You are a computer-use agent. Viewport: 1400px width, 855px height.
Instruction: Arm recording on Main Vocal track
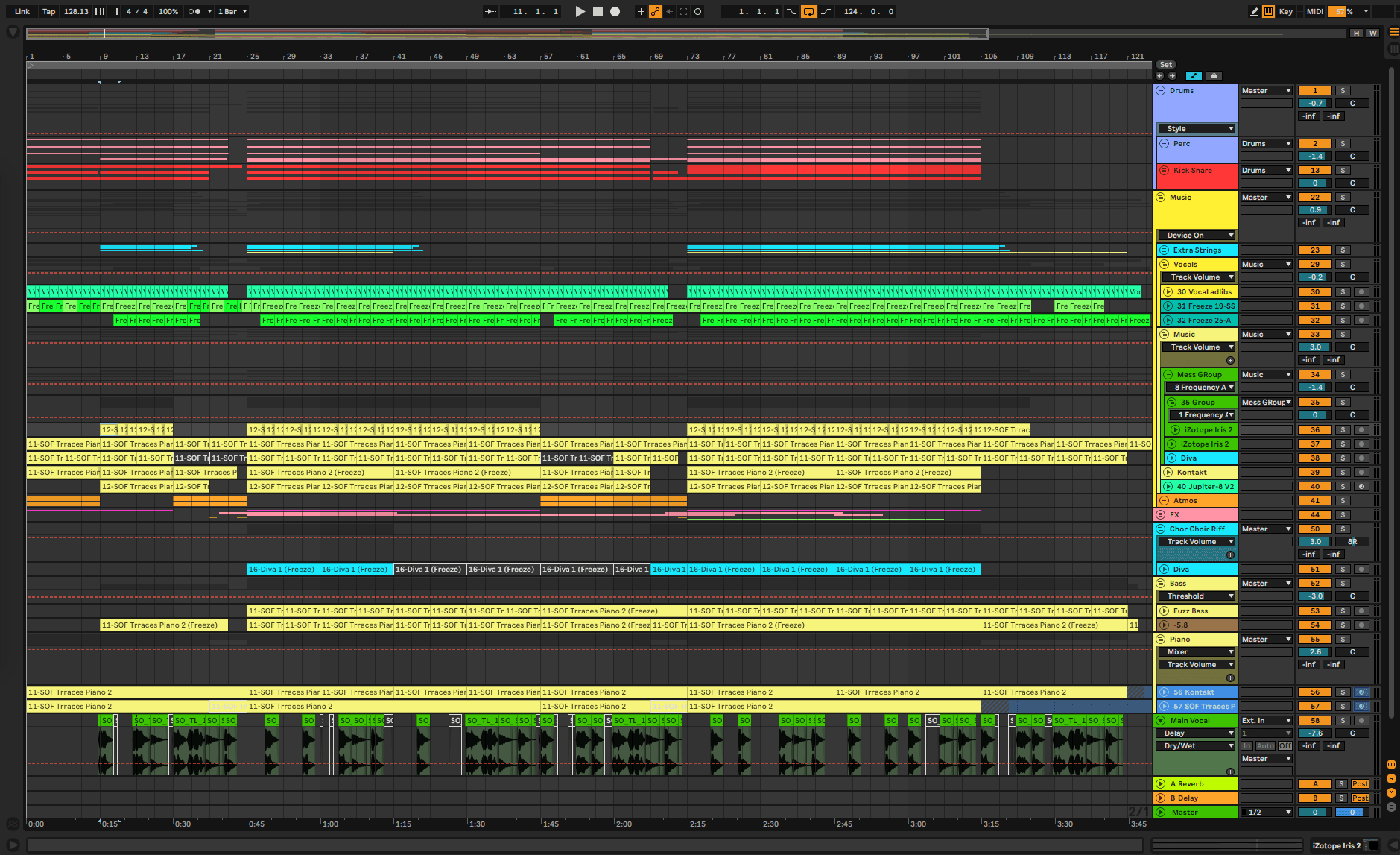tap(1361, 721)
